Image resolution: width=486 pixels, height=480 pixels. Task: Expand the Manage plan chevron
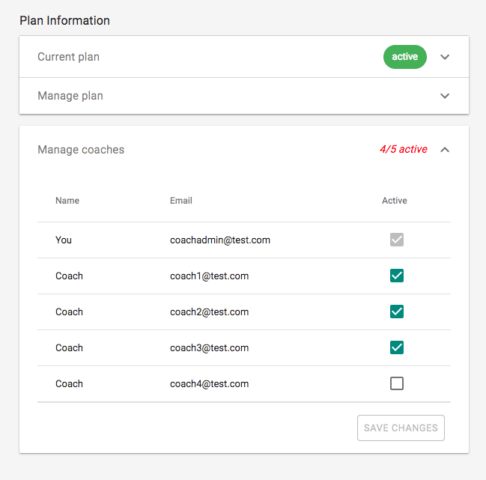(445, 96)
